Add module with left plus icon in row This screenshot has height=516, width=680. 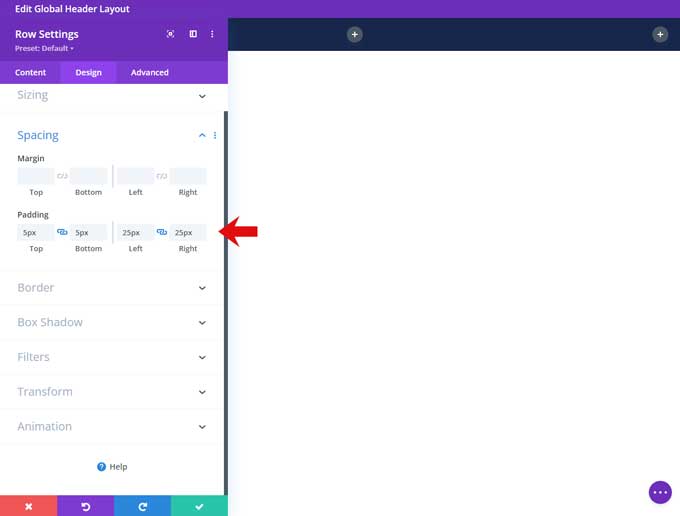pyautogui.click(x=354, y=34)
